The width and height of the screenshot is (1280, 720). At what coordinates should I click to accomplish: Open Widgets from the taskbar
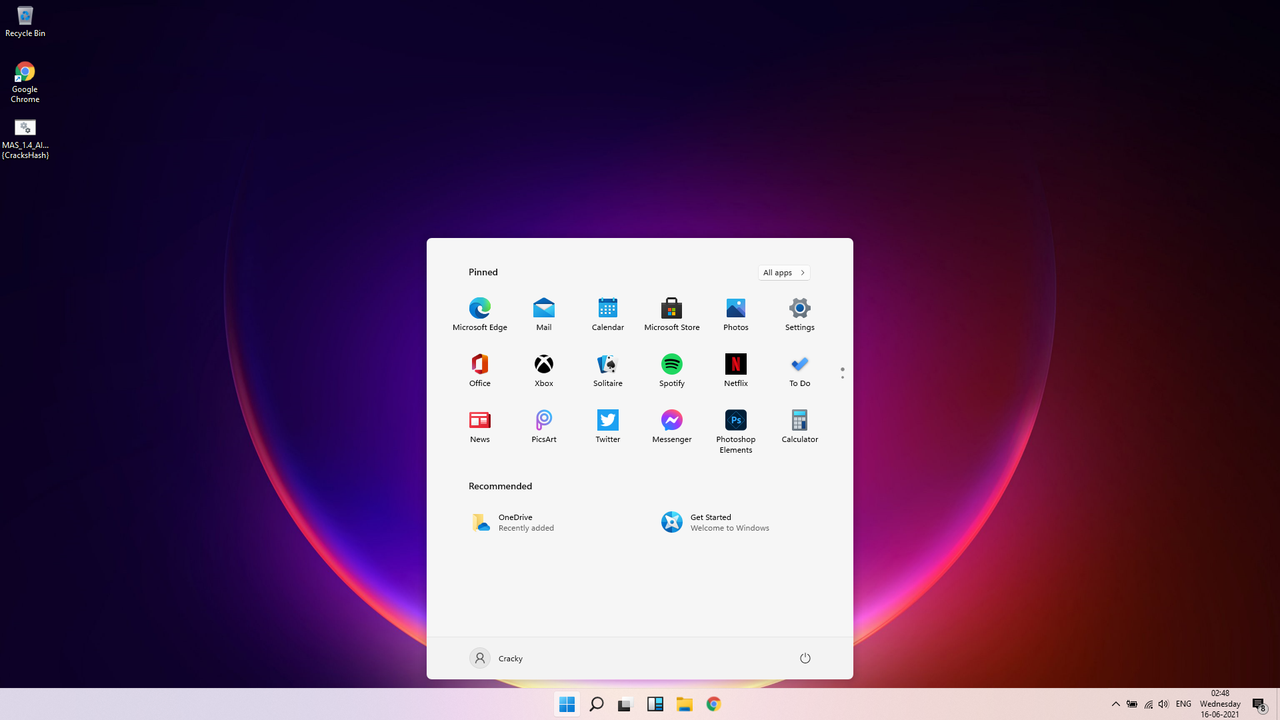[655, 704]
